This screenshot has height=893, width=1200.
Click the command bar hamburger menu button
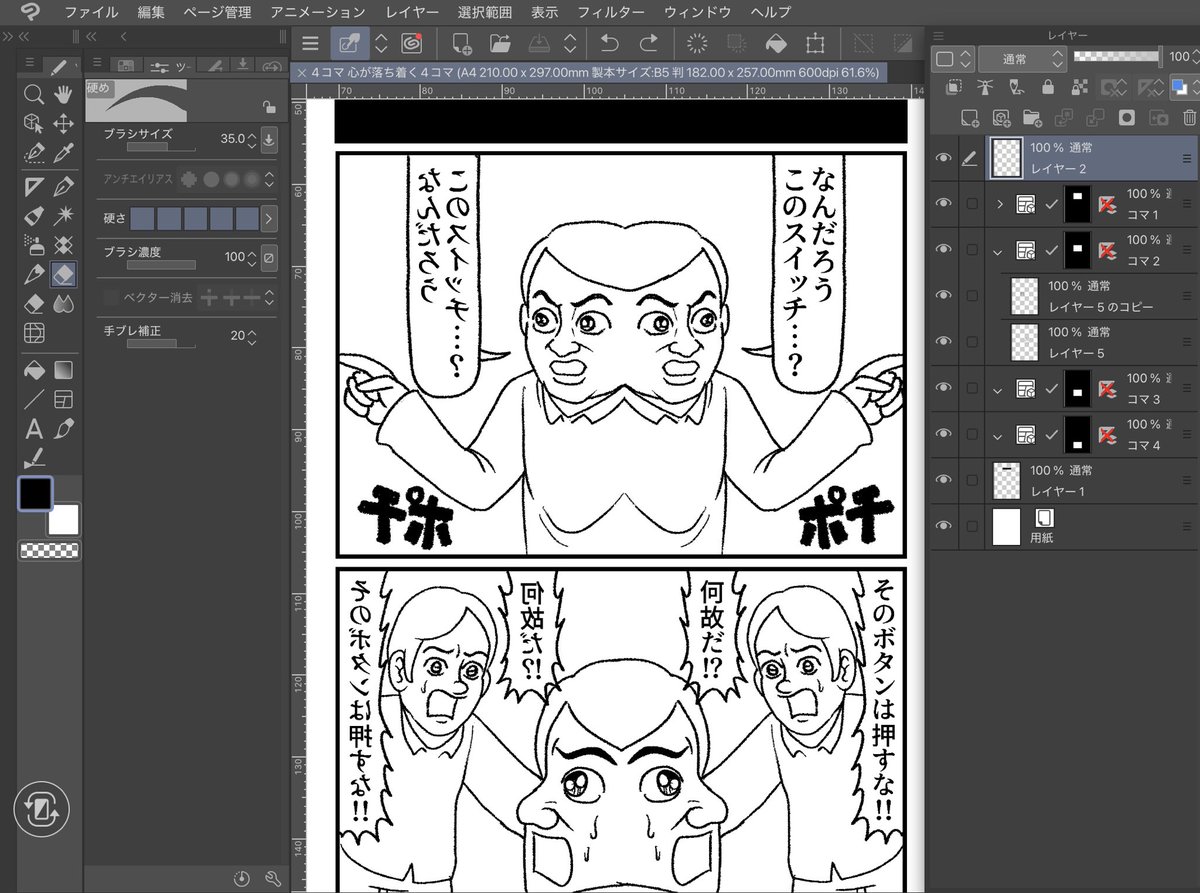[310, 43]
